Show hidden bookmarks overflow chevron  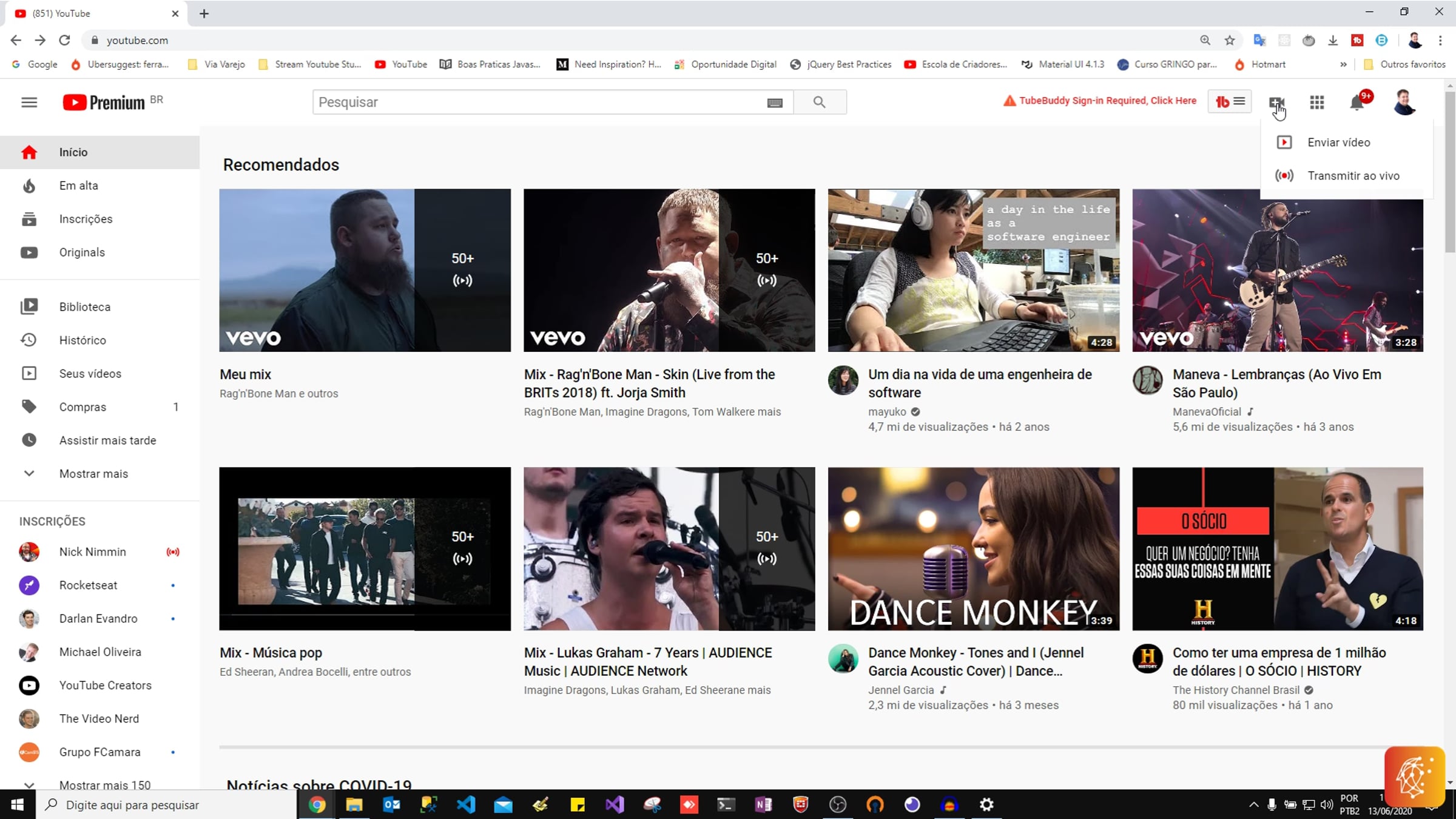(x=1343, y=64)
